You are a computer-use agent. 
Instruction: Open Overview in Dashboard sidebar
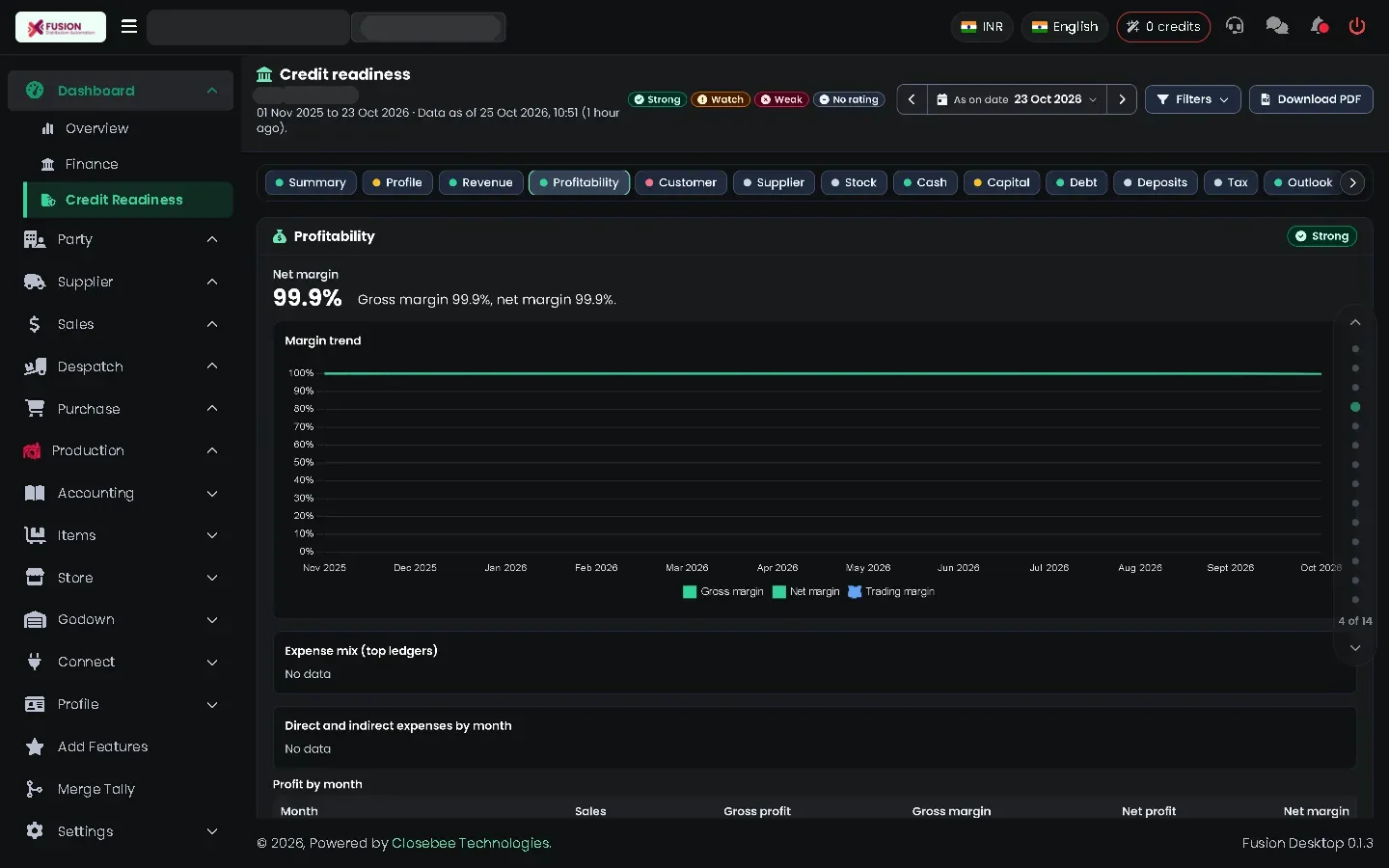(128, 128)
